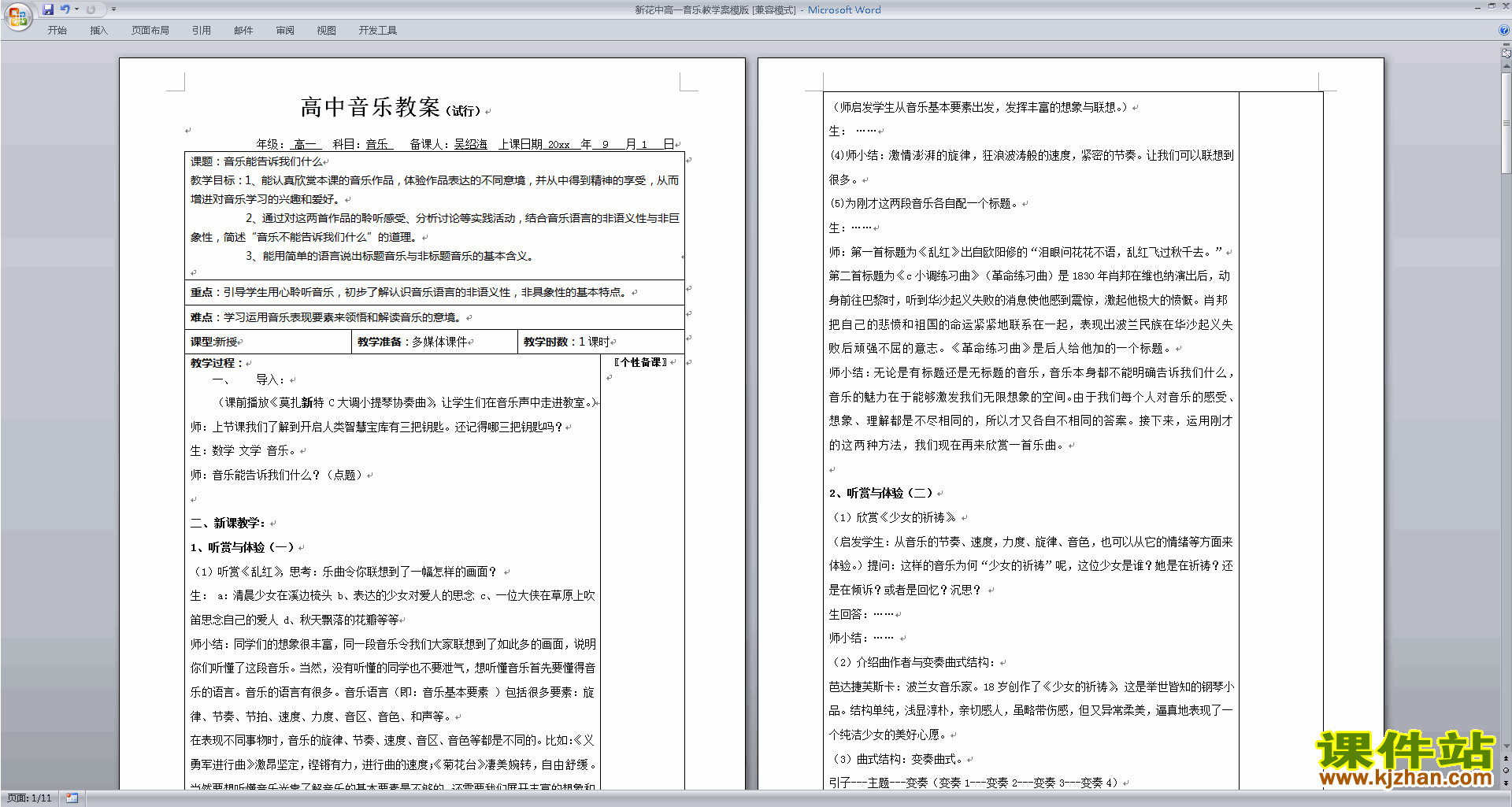Click the 〖个性备课〗 header text

coord(641,362)
